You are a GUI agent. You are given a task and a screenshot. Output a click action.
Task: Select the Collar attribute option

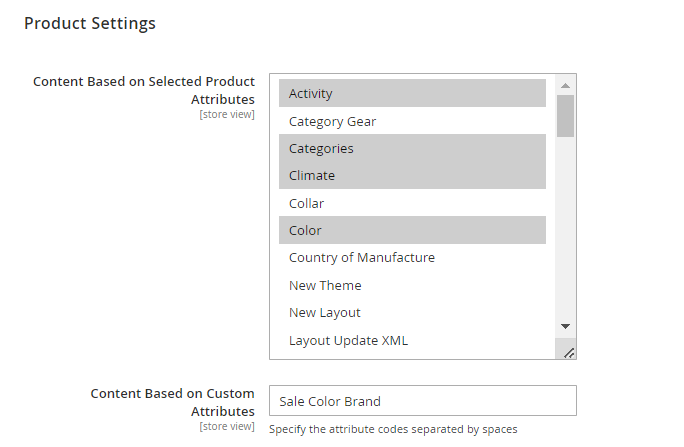pos(412,203)
